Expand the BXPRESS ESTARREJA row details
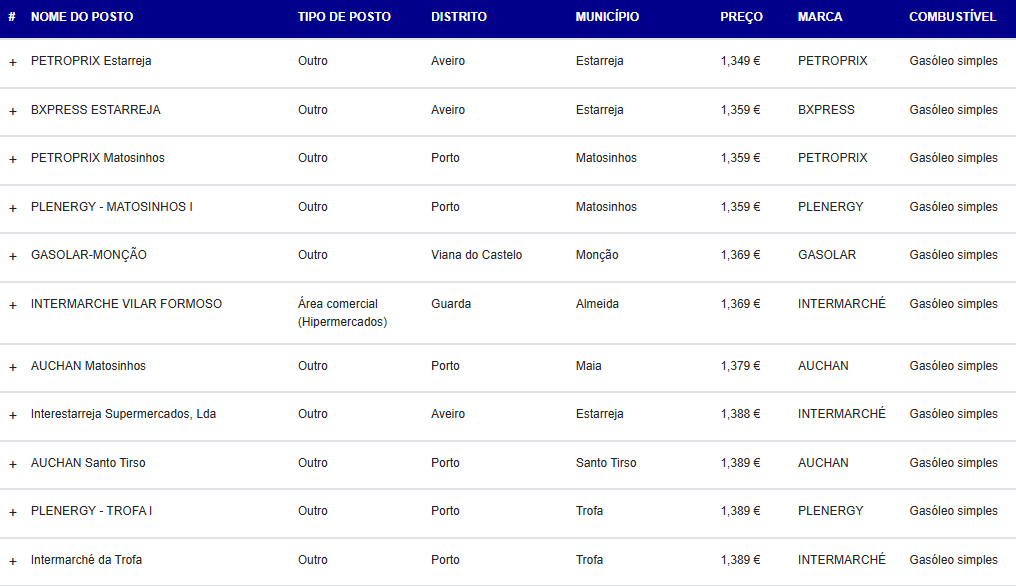This screenshot has width=1016, height=586. pyautogui.click(x=13, y=111)
